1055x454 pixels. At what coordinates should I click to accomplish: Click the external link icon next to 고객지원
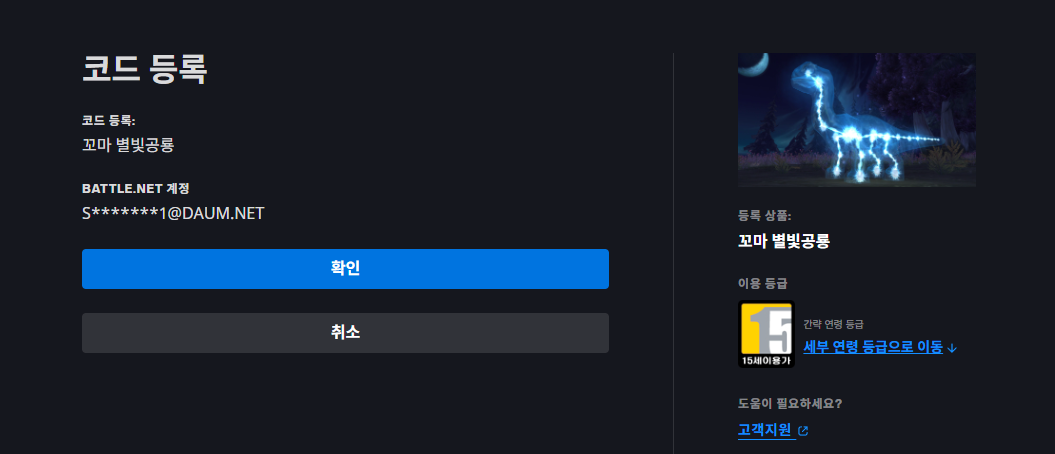click(803, 430)
